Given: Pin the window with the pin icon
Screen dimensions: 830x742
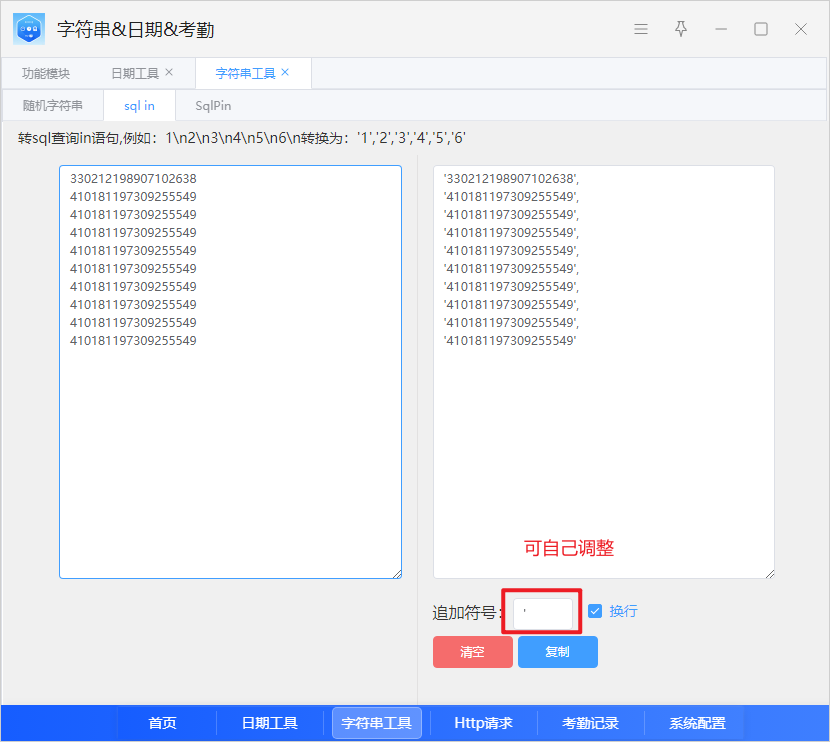Looking at the screenshot, I should click(681, 29).
